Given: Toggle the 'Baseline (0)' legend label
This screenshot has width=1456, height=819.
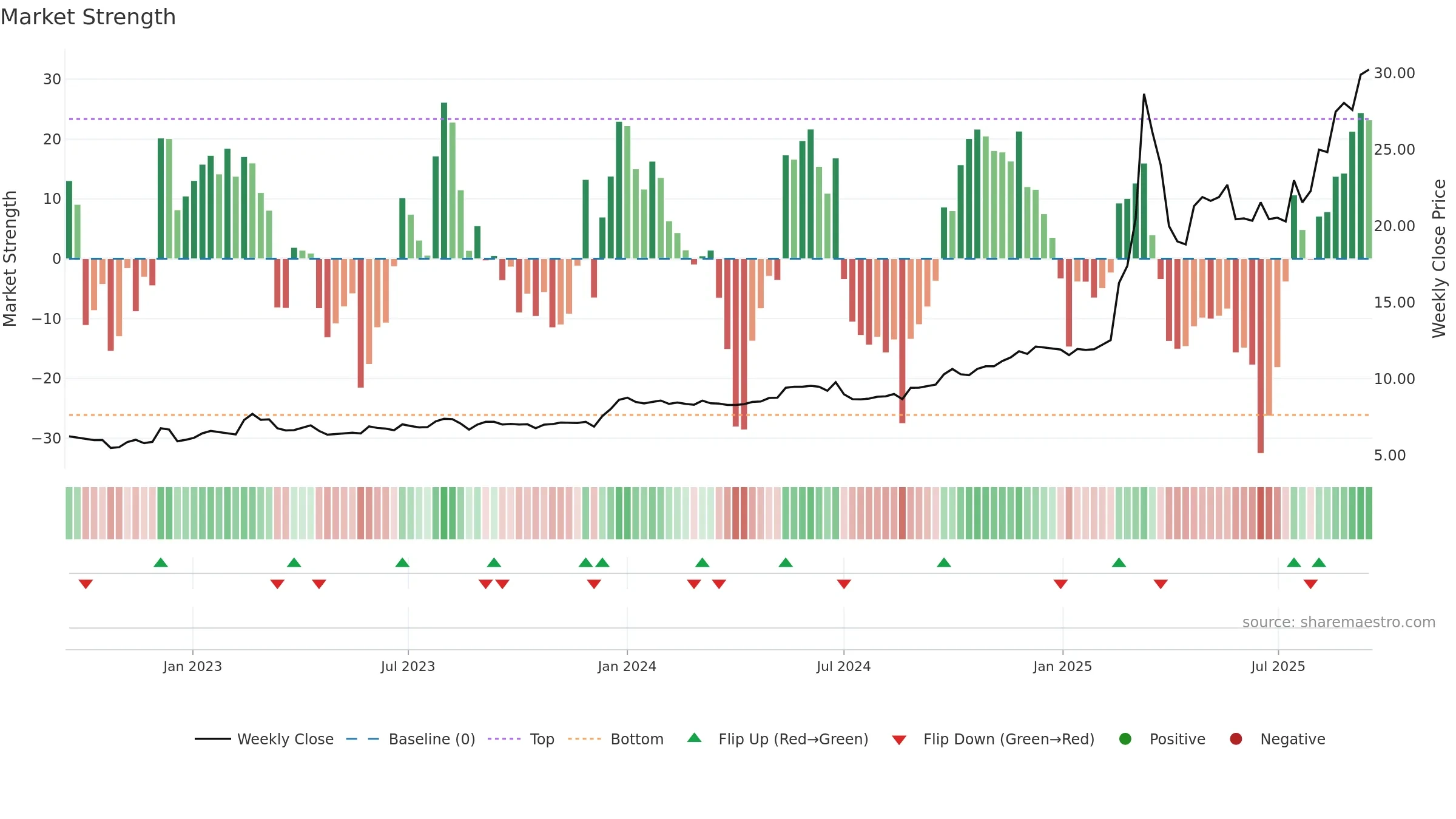Looking at the screenshot, I should pyautogui.click(x=432, y=739).
